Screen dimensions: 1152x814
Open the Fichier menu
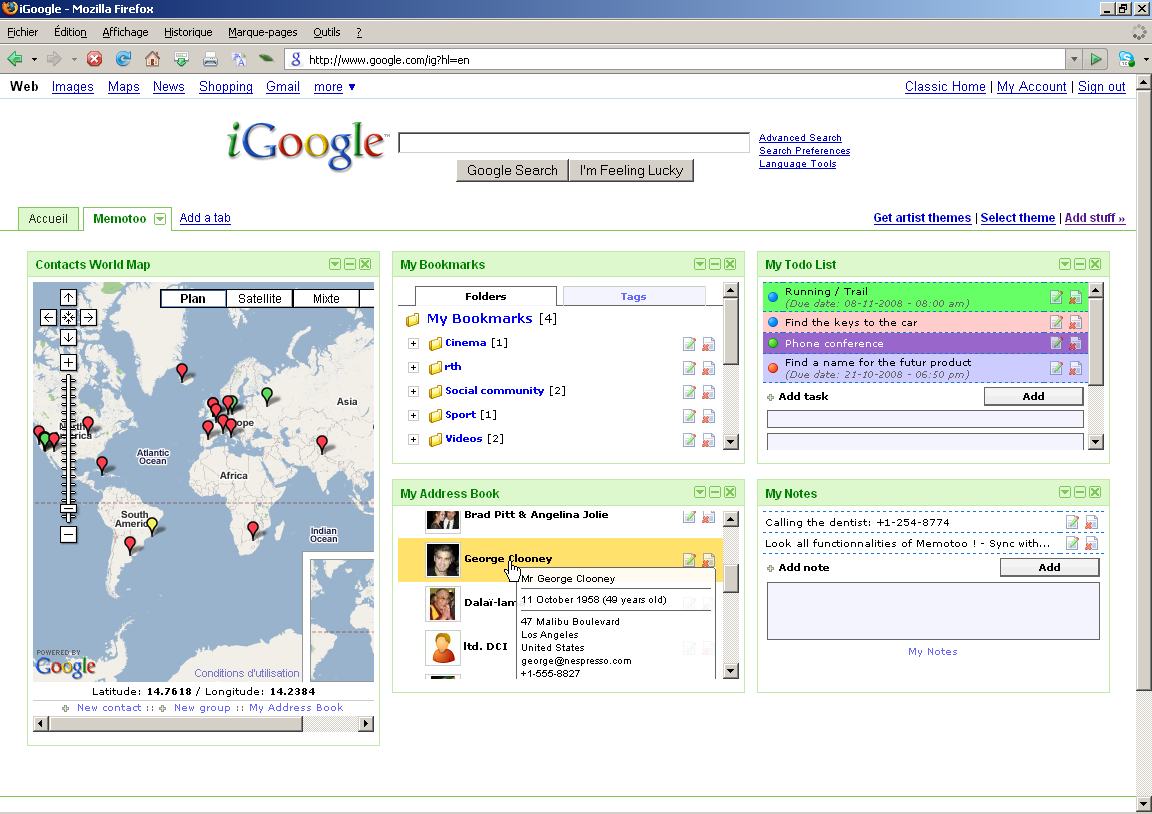coord(23,32)
